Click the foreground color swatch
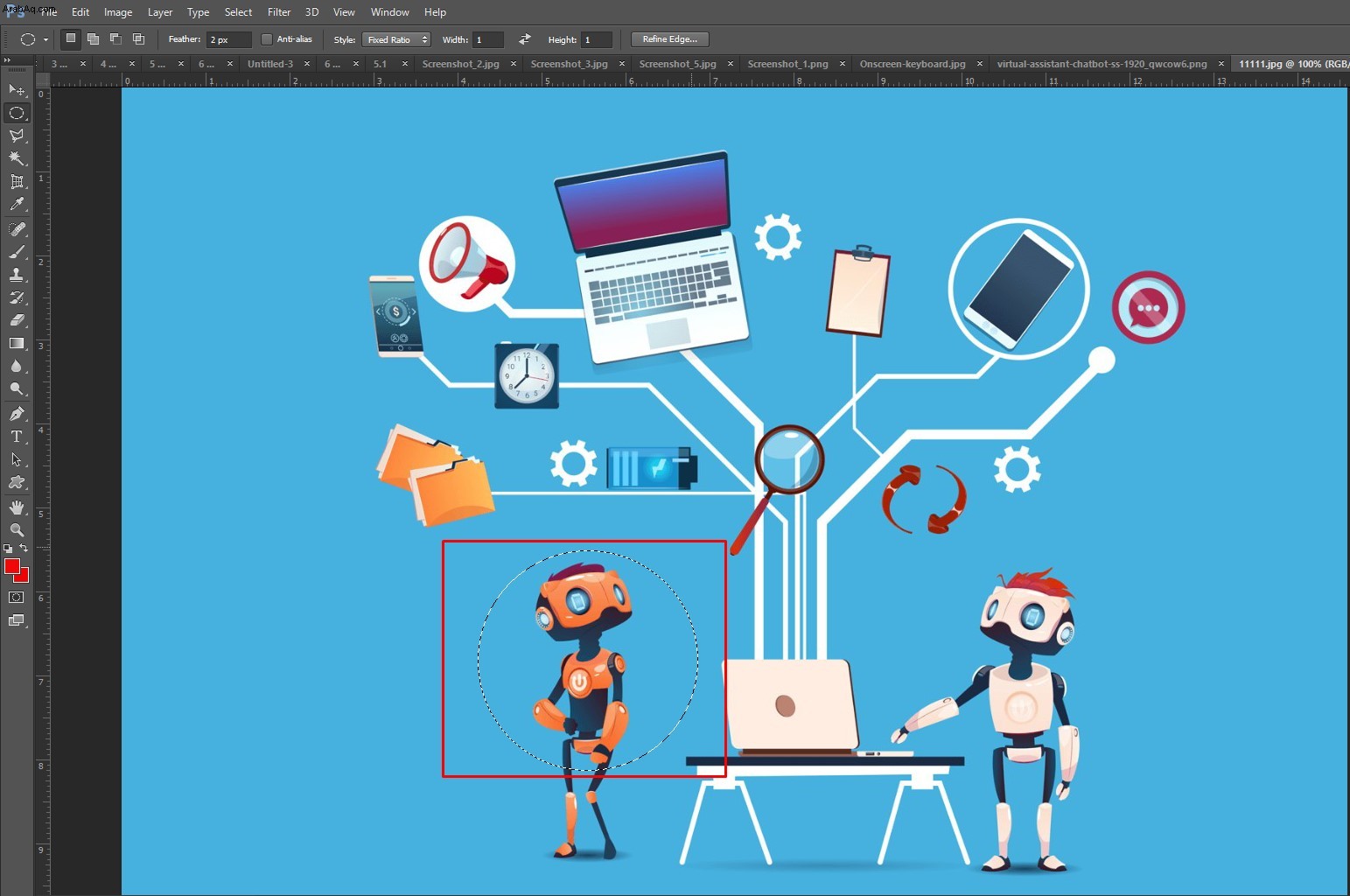 click(x=11, y=567)
